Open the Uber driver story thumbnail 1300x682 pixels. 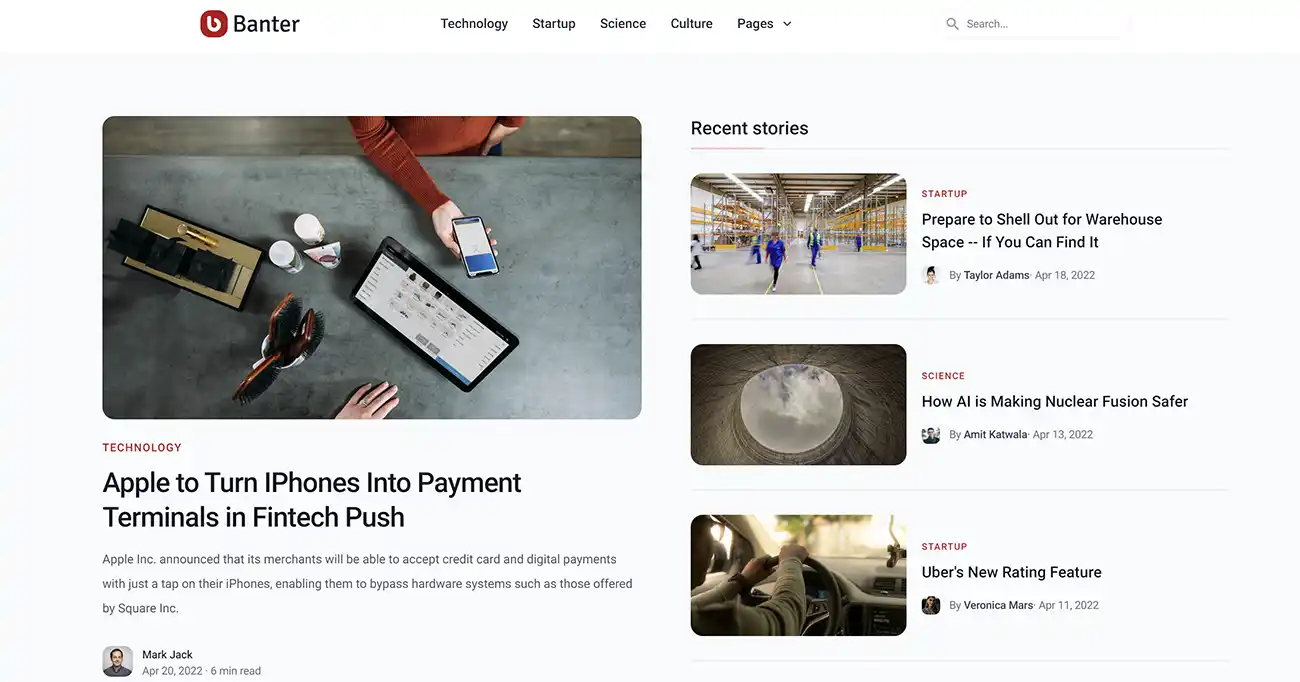tap(799, 575)
